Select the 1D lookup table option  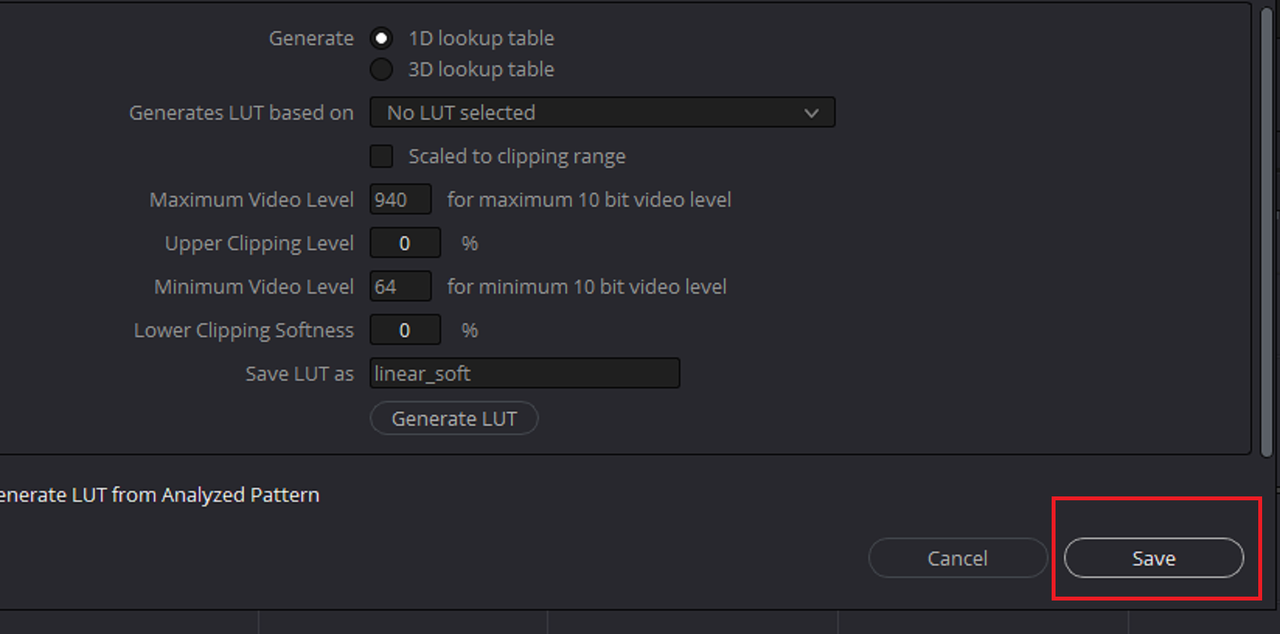coord(381,39)
